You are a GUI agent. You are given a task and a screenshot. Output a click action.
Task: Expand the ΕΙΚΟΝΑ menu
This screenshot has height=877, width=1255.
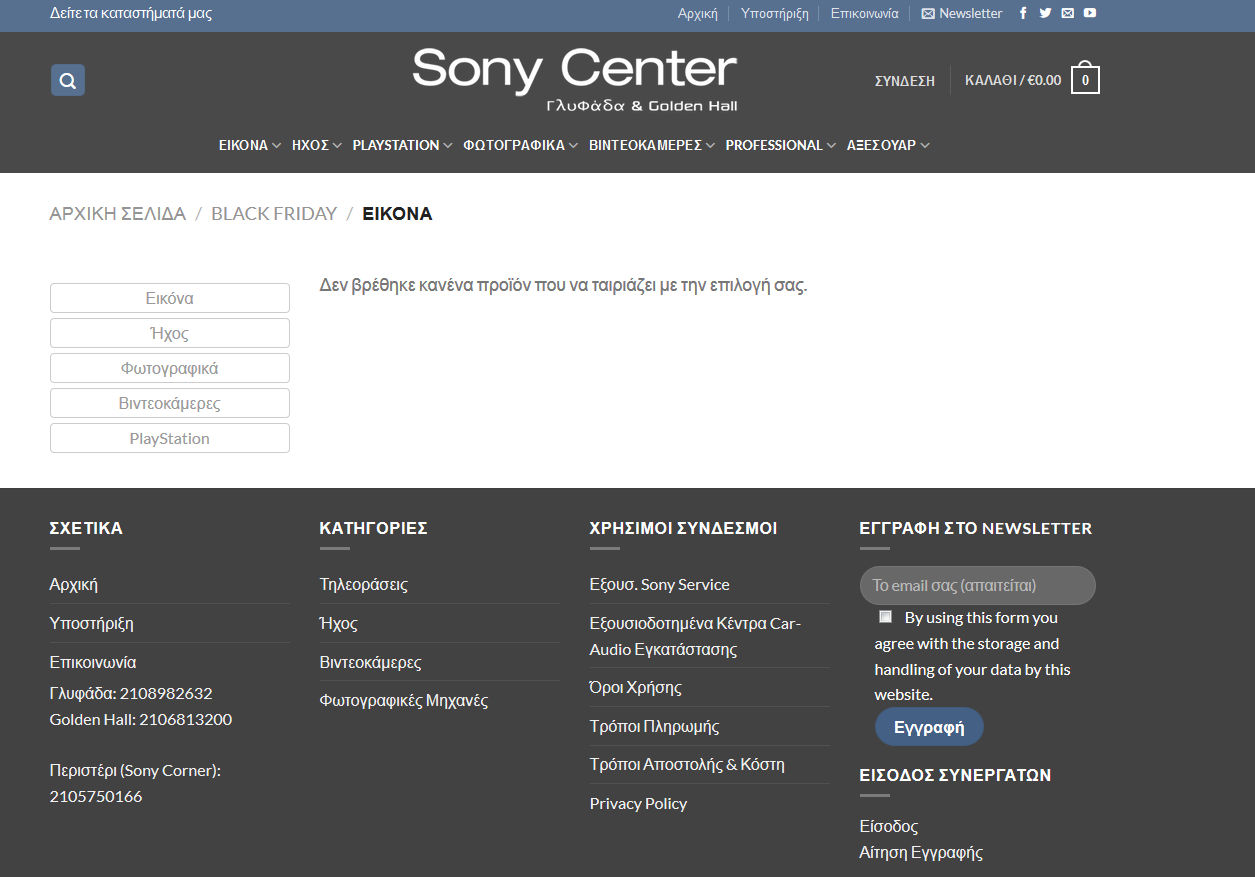(x=250, y=145)
